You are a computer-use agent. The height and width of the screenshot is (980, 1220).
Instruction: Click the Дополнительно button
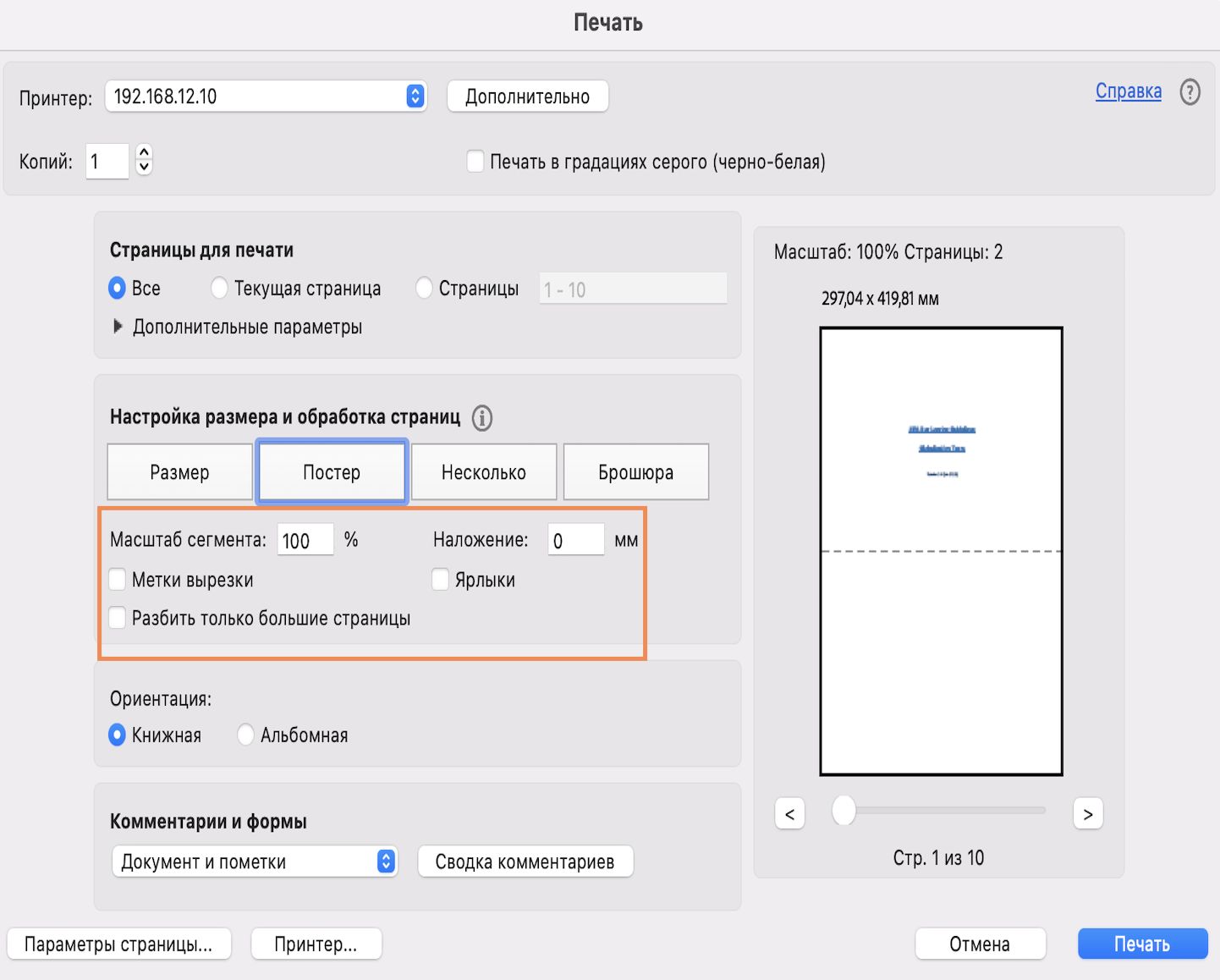pos(527,96)
